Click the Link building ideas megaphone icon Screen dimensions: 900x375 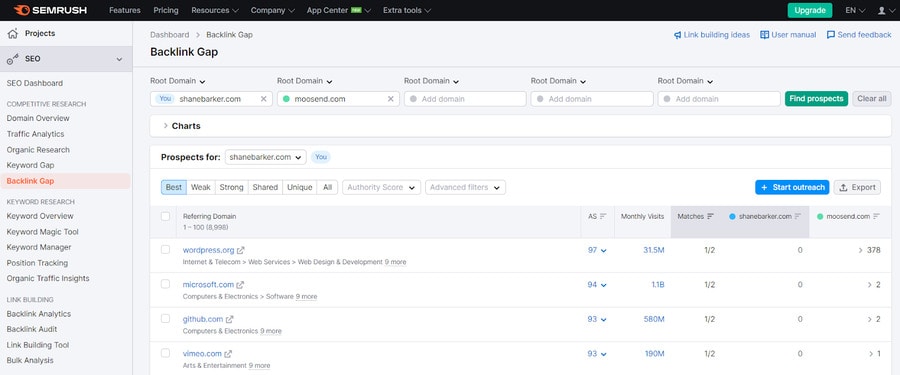pyautogui.click(x=677, y=35)
